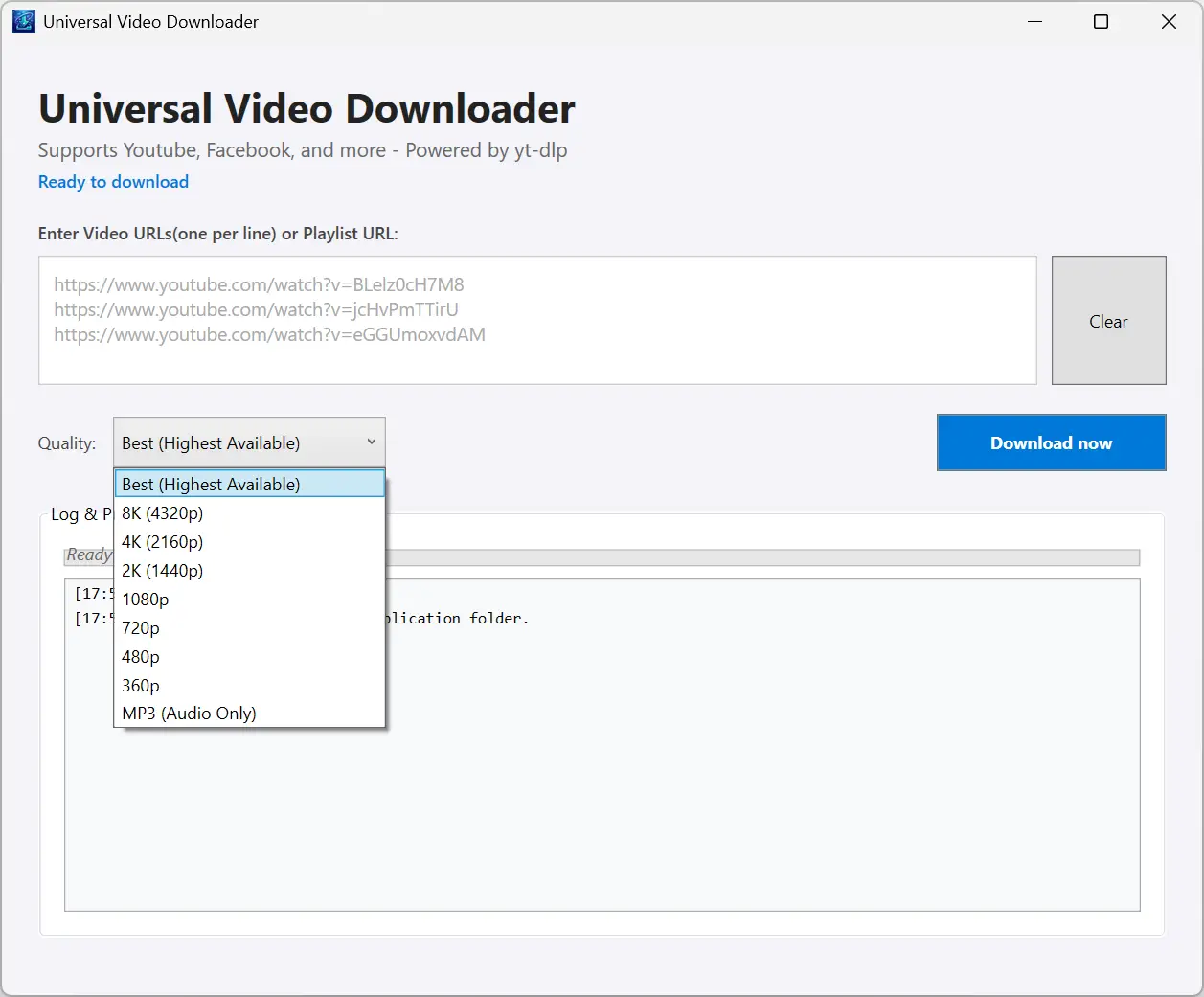The width and height of the screenshot is (1204, 997).
Task: Select Best (Highest Available) from the quality list
Action: (249, 484)
